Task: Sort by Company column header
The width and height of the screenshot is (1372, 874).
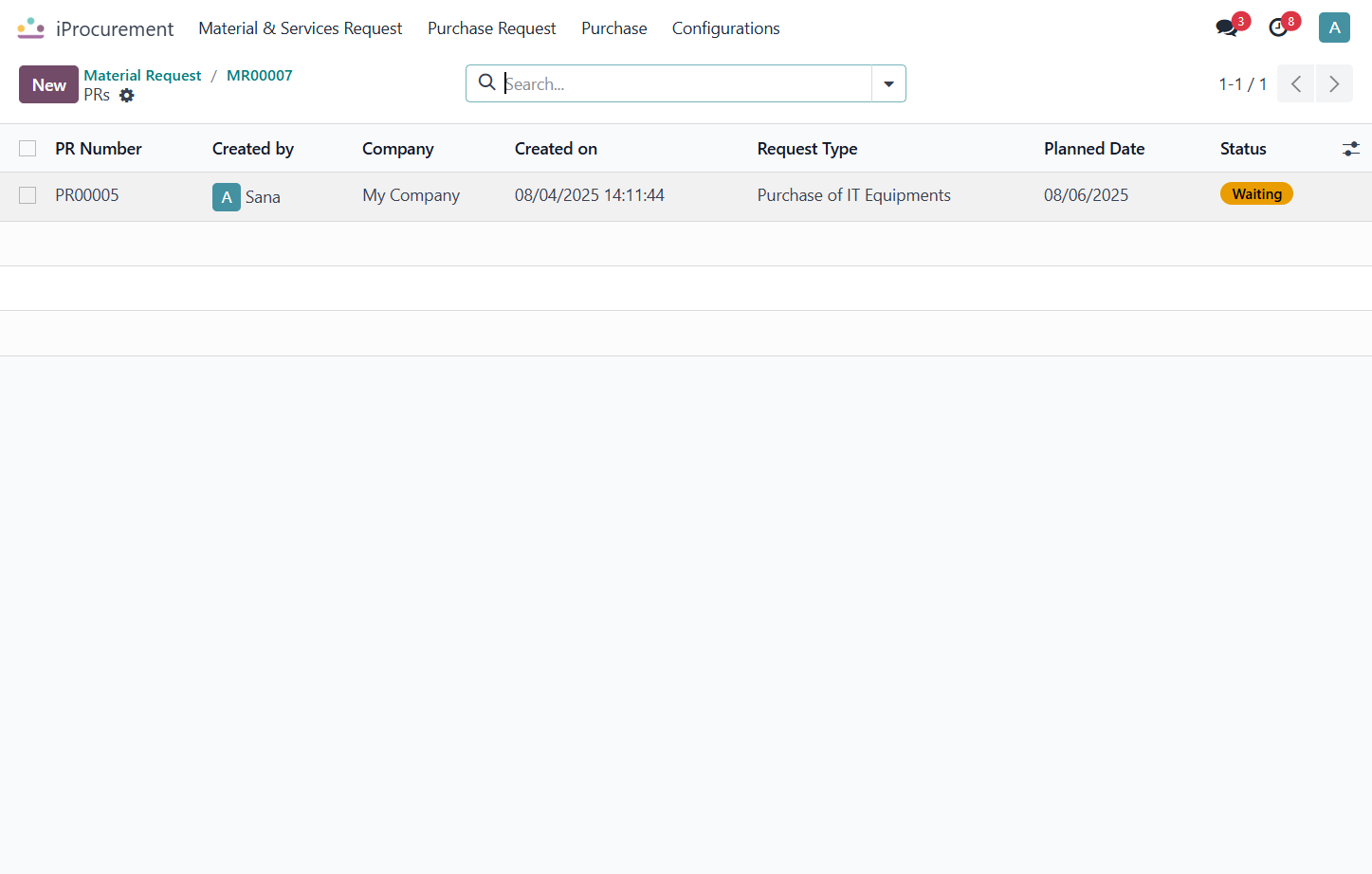Action: (x=398, y=149)
